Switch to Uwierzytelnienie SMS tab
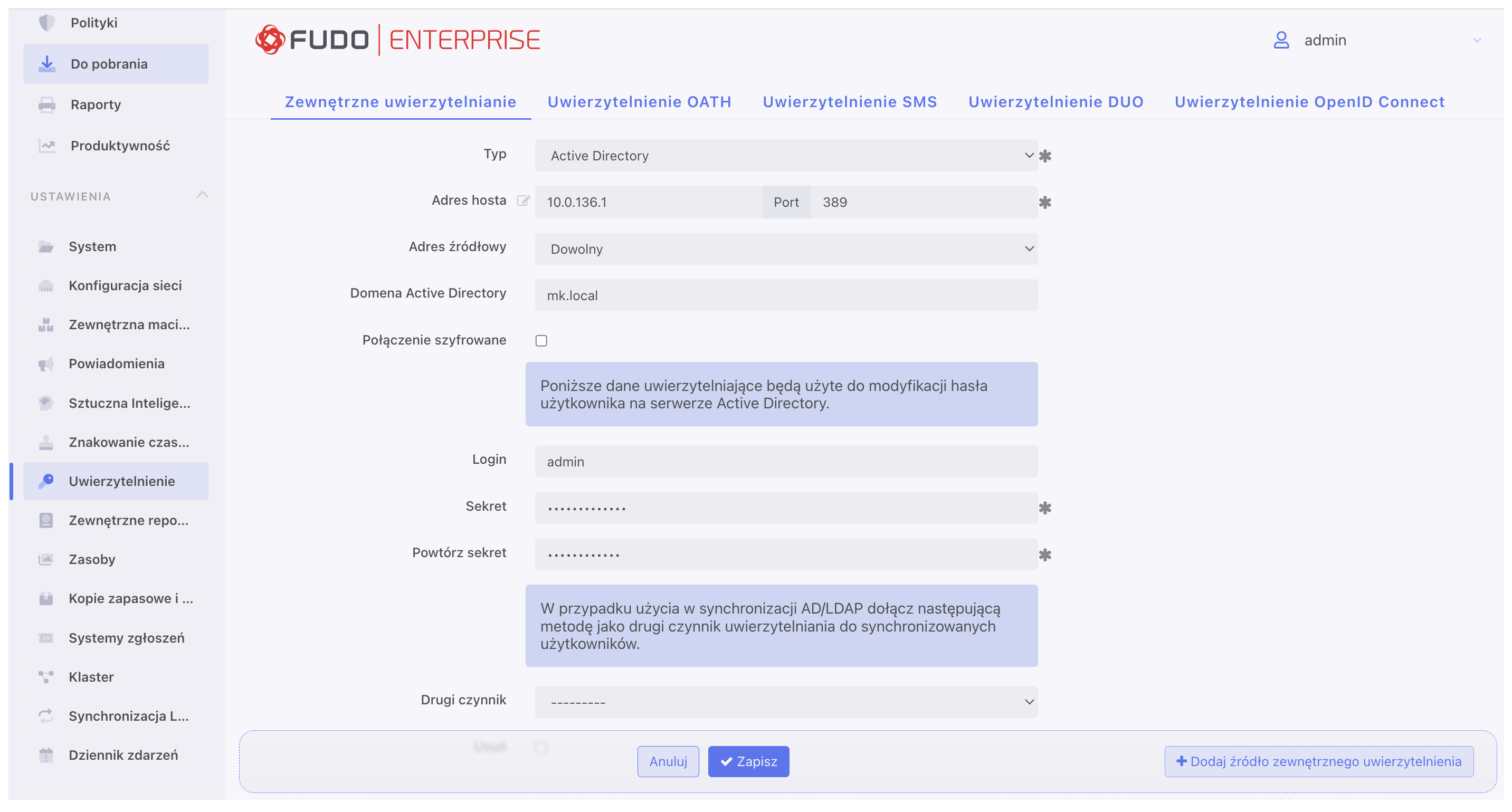The height and width of the screenshot is (812, 1512). [850, 102]
